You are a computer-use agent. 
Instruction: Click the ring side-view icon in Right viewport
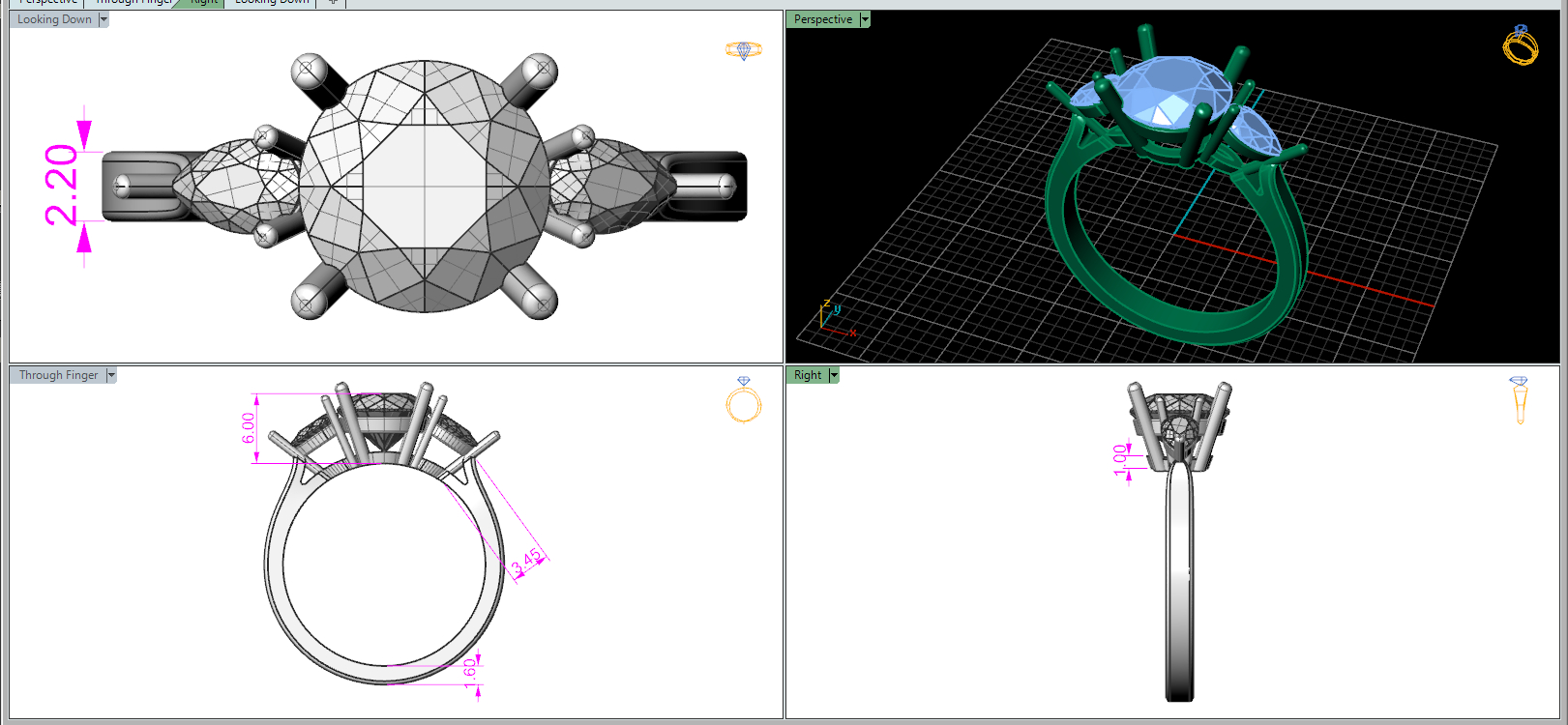point(1520,400)
